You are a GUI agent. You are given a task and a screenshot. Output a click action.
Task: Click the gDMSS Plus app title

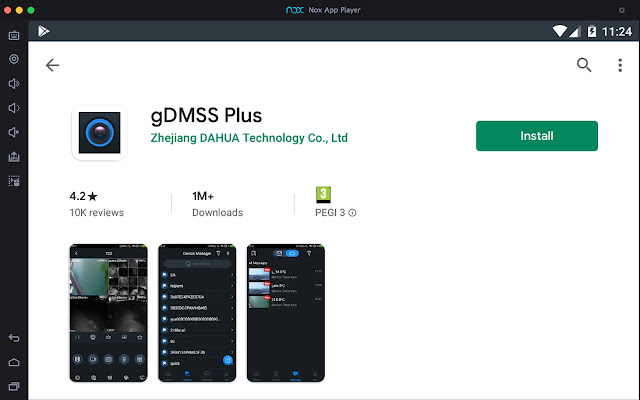point(206,115)
